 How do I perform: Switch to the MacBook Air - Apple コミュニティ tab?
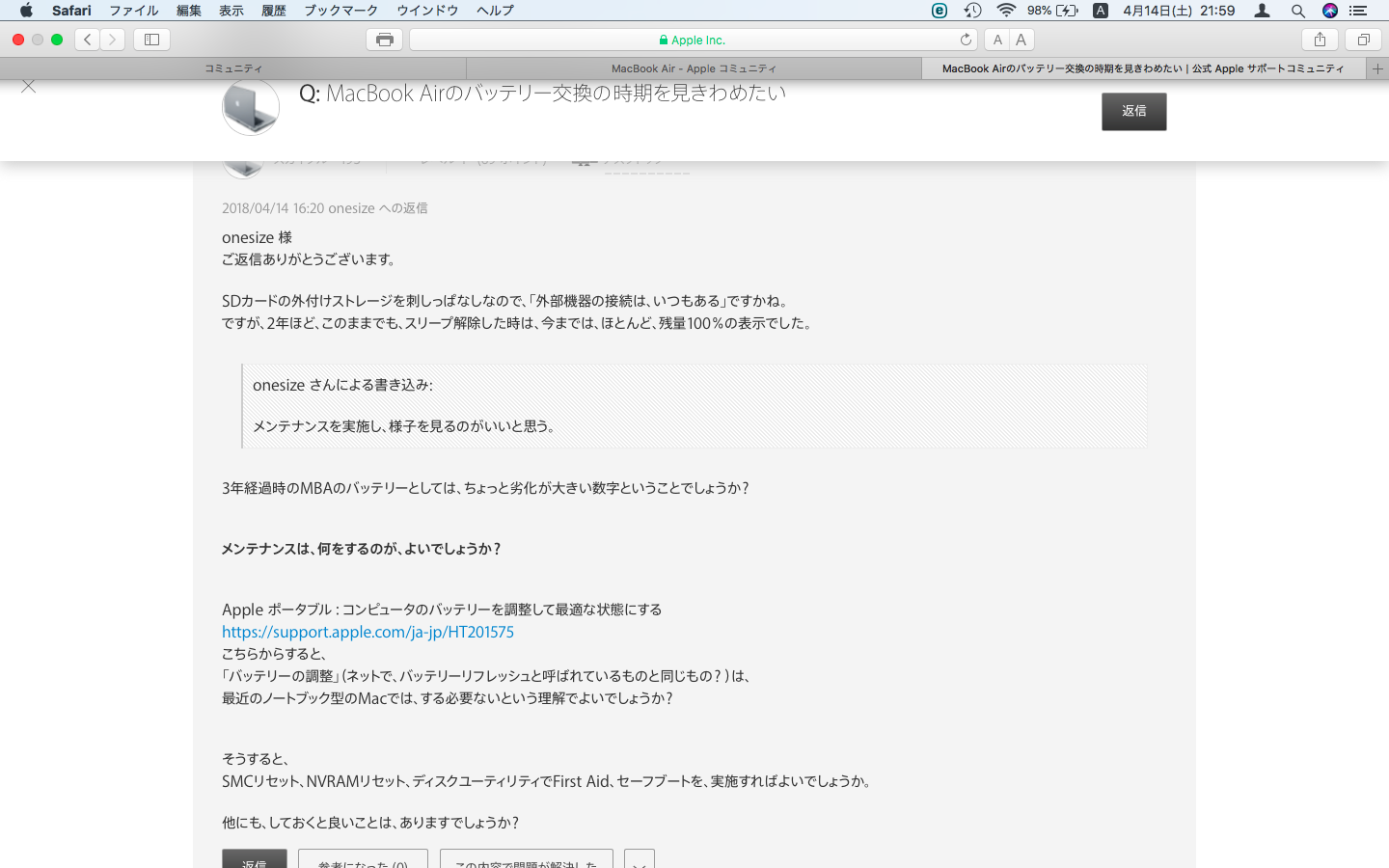[694, 68]
